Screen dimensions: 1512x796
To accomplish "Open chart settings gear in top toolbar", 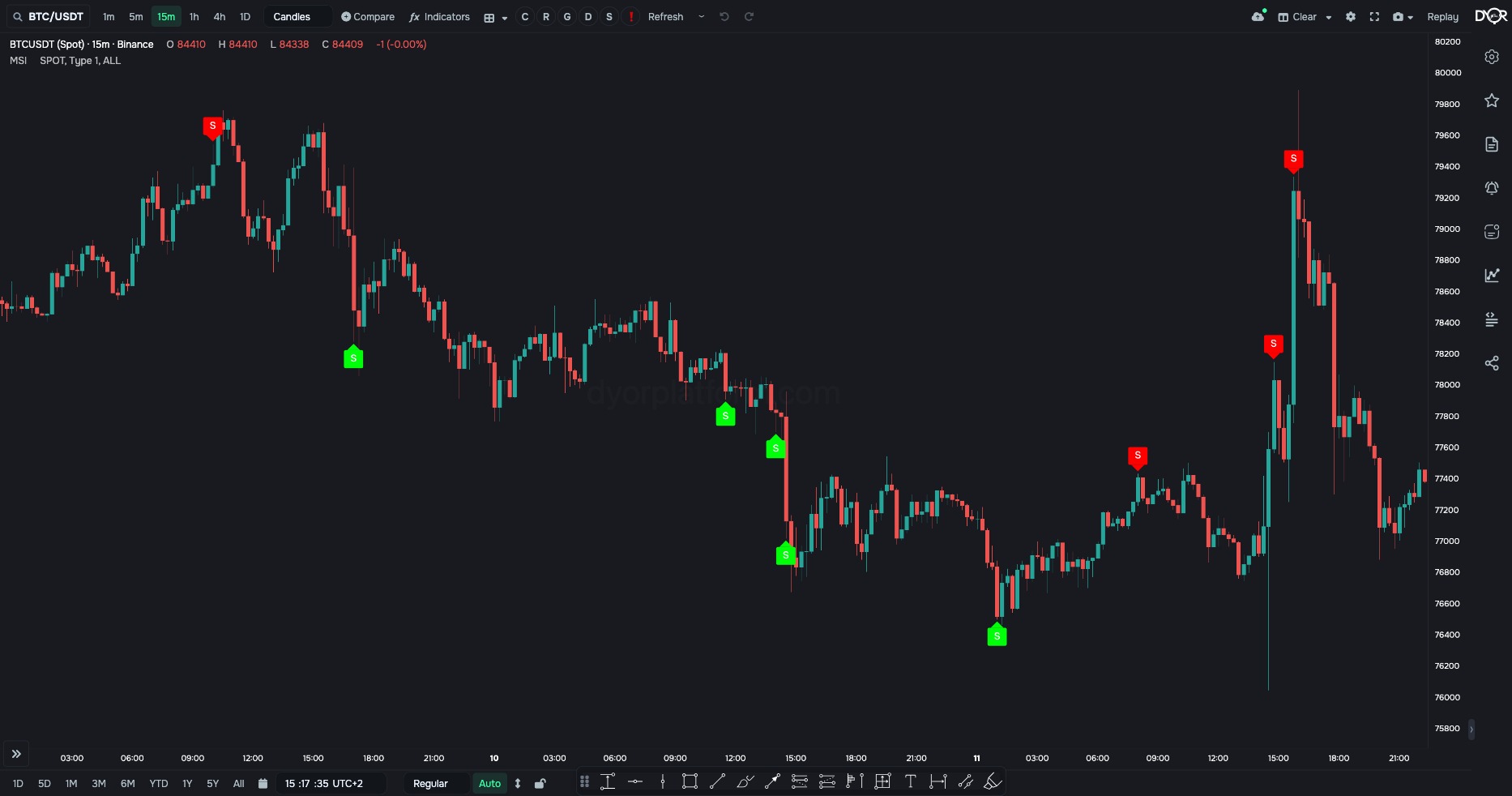I will coord(1351,16).
